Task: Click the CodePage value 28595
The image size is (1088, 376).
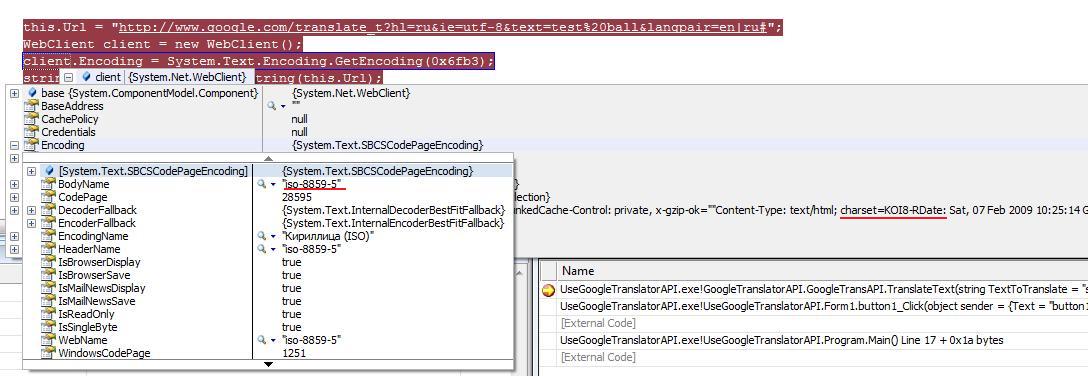Action: (297, 197)
